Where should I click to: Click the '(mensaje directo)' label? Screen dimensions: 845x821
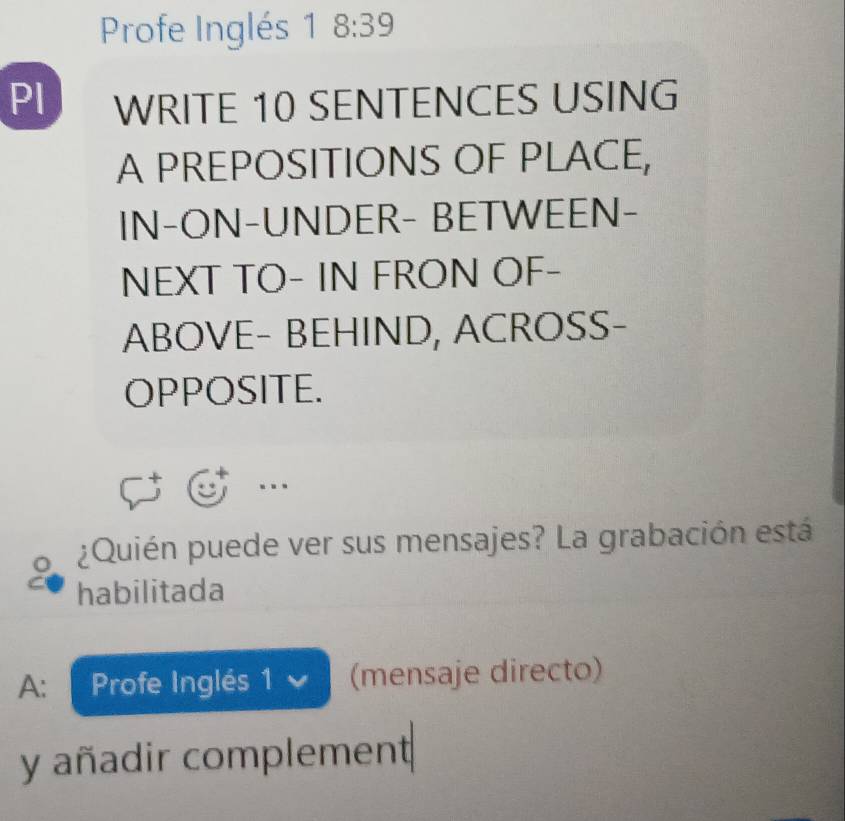(476, 672)
